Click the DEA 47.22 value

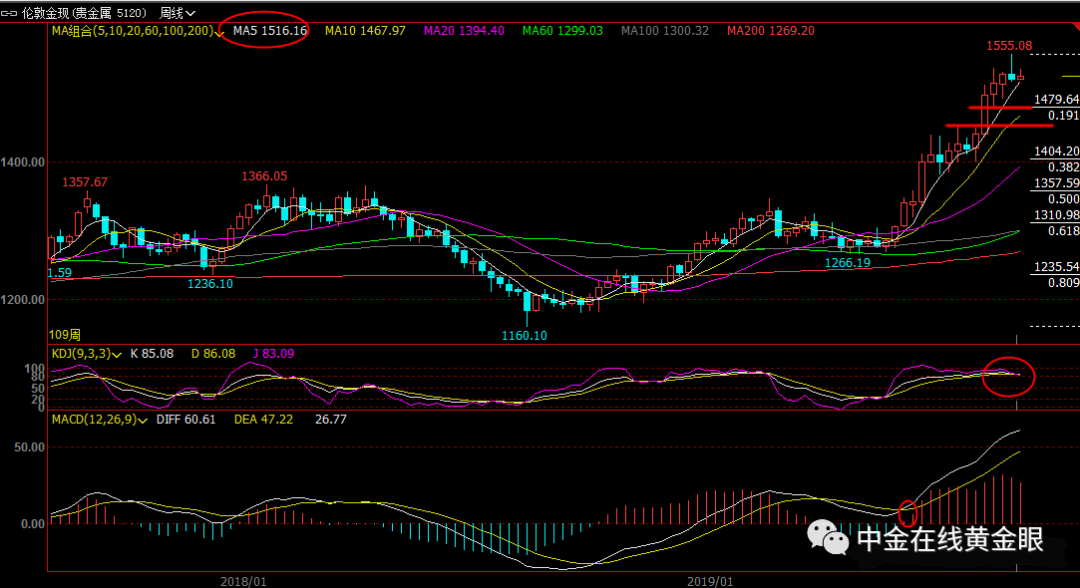coord(264,419)
